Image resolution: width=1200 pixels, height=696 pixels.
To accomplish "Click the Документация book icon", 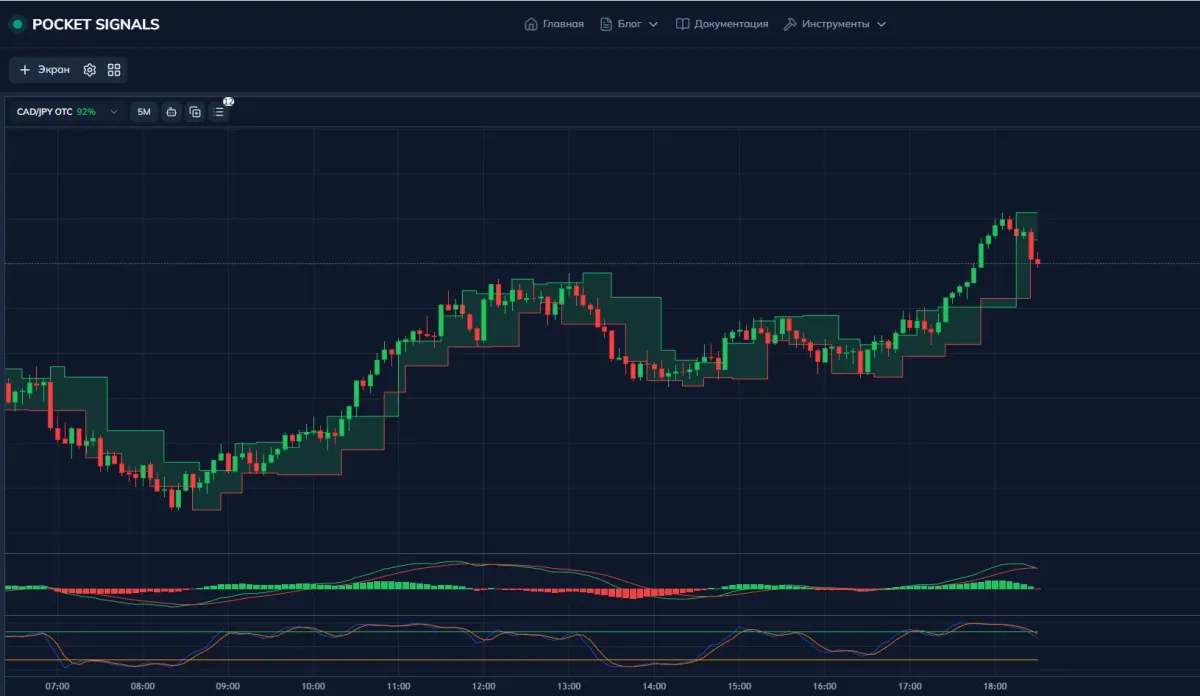I will click(683, 23).
